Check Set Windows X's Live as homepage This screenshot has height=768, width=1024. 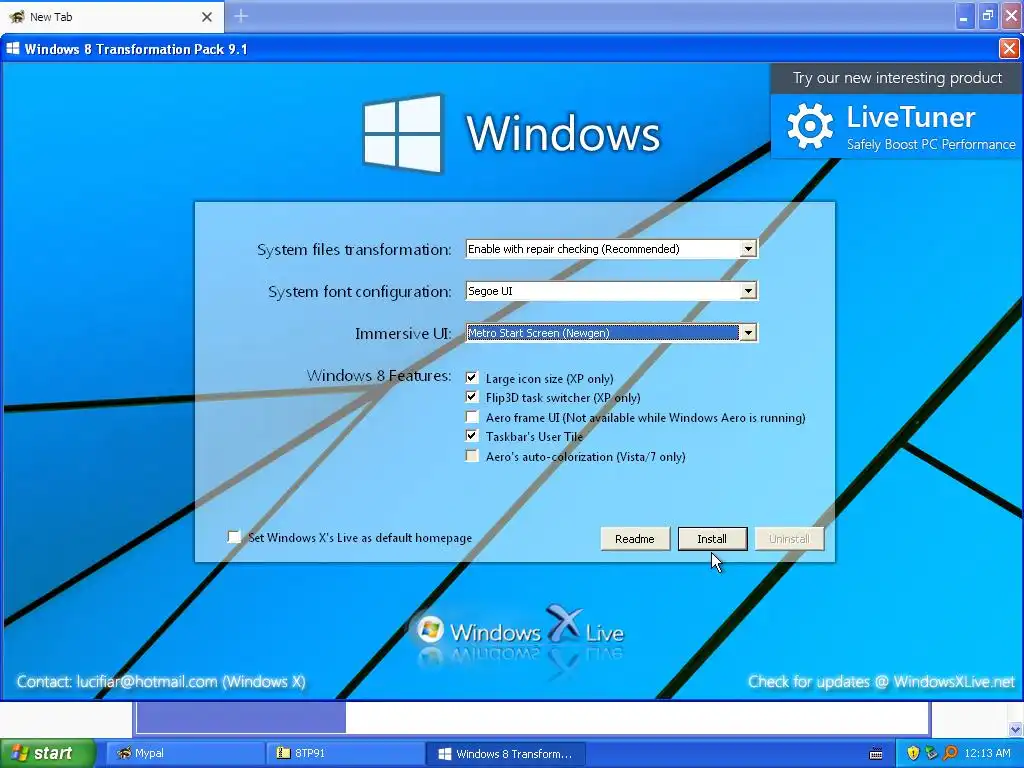click(234, 537)
